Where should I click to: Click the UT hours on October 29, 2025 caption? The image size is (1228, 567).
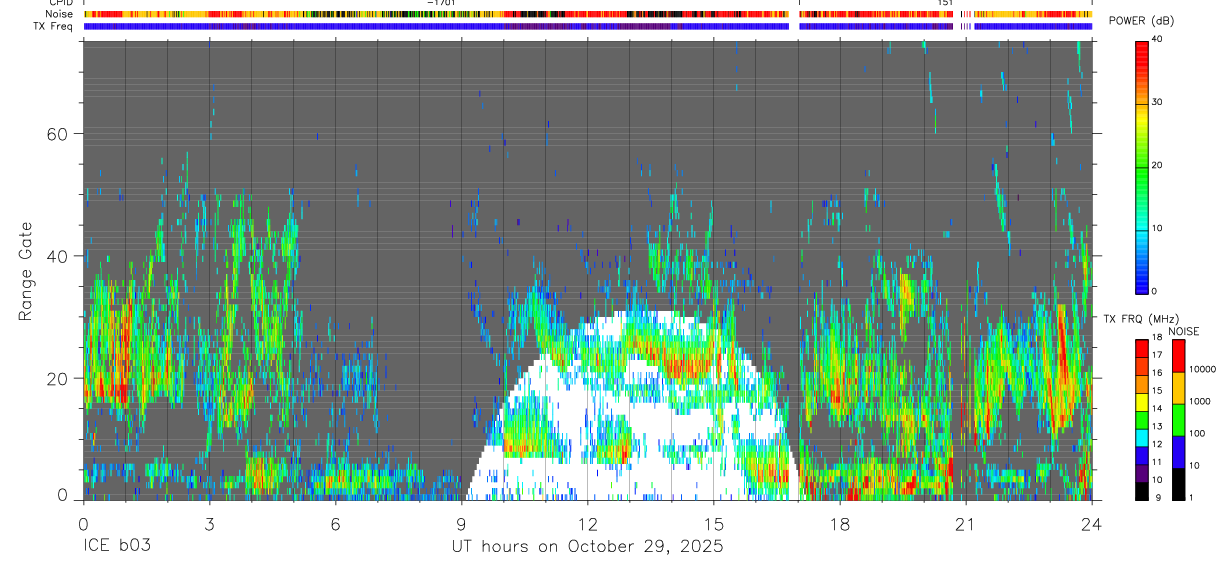point(587,546)
